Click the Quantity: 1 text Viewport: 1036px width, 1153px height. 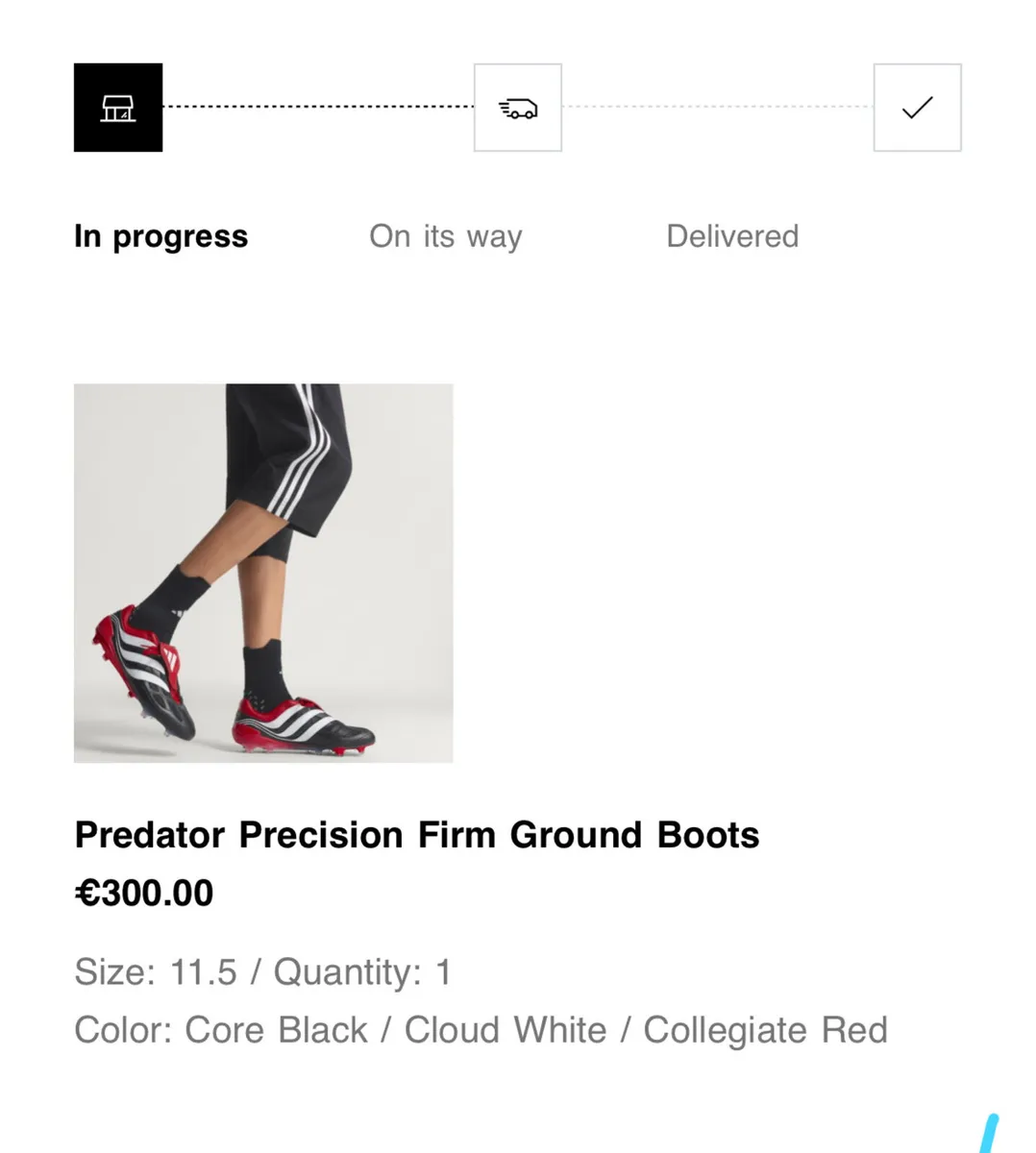[x=362, y=972]
